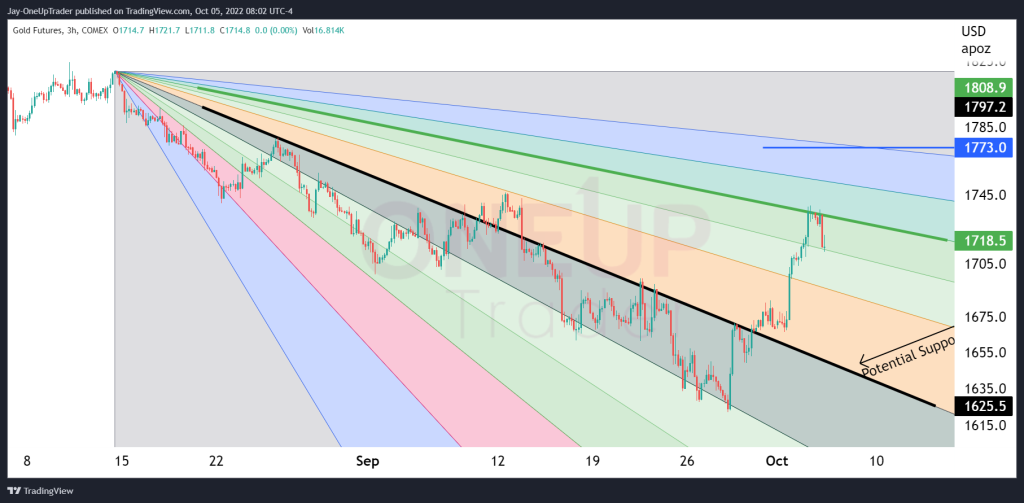Select the thick black descending trend line
This screenshot has width=1024, height=503.
pos(568,256)
